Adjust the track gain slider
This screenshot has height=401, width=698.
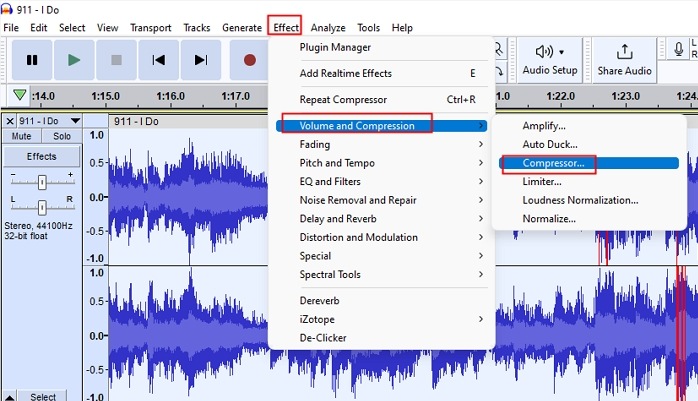pyautogui.click(x=42, y=182)
